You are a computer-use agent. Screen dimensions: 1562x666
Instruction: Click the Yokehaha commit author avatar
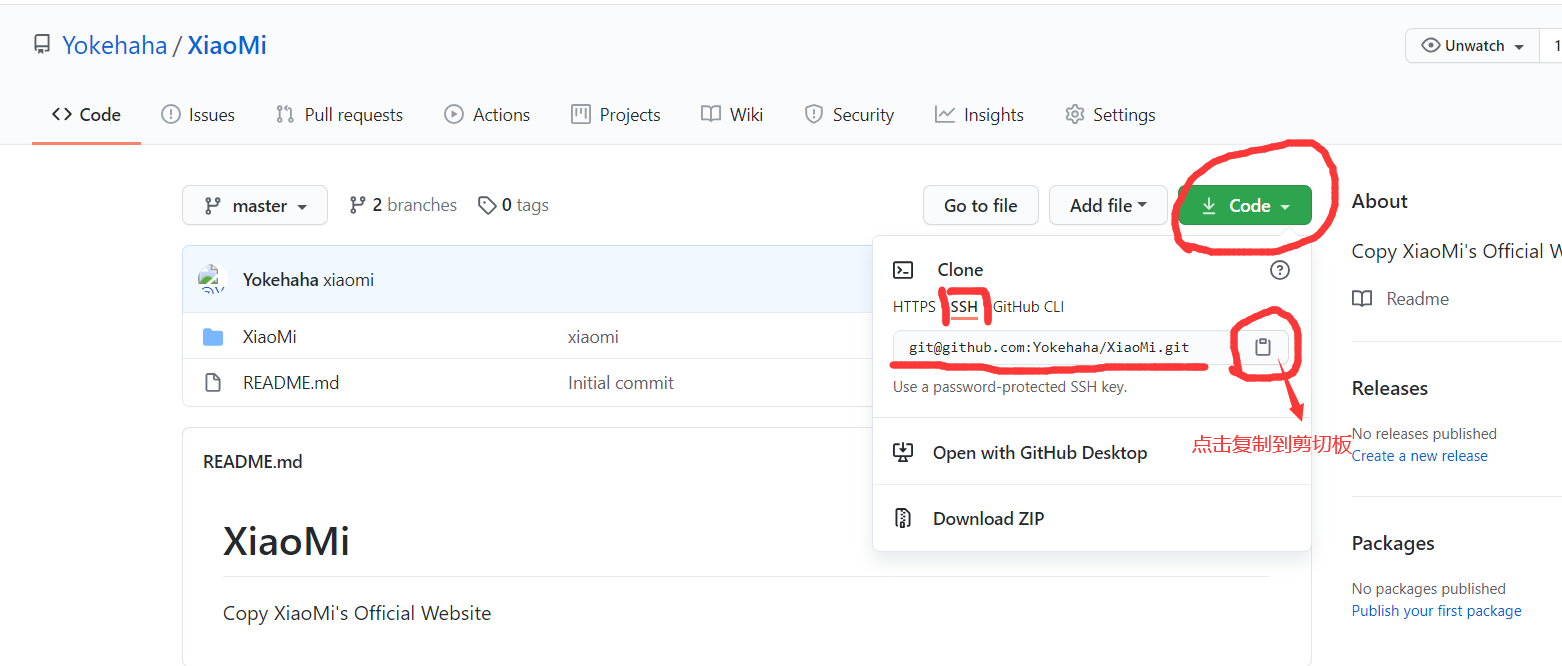[212, 280]
